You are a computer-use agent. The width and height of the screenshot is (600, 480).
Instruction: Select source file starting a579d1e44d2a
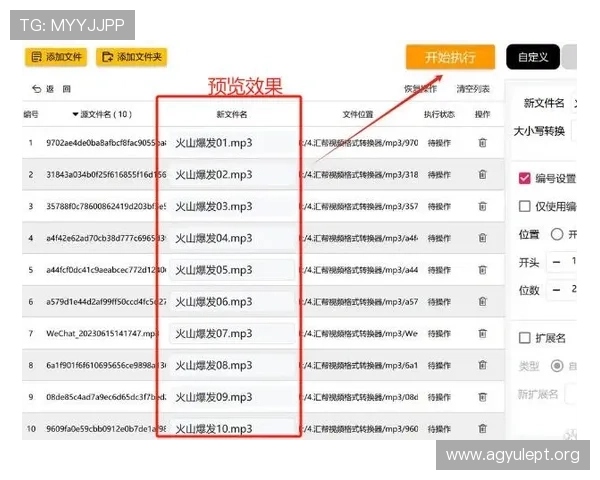pos(106,302)
